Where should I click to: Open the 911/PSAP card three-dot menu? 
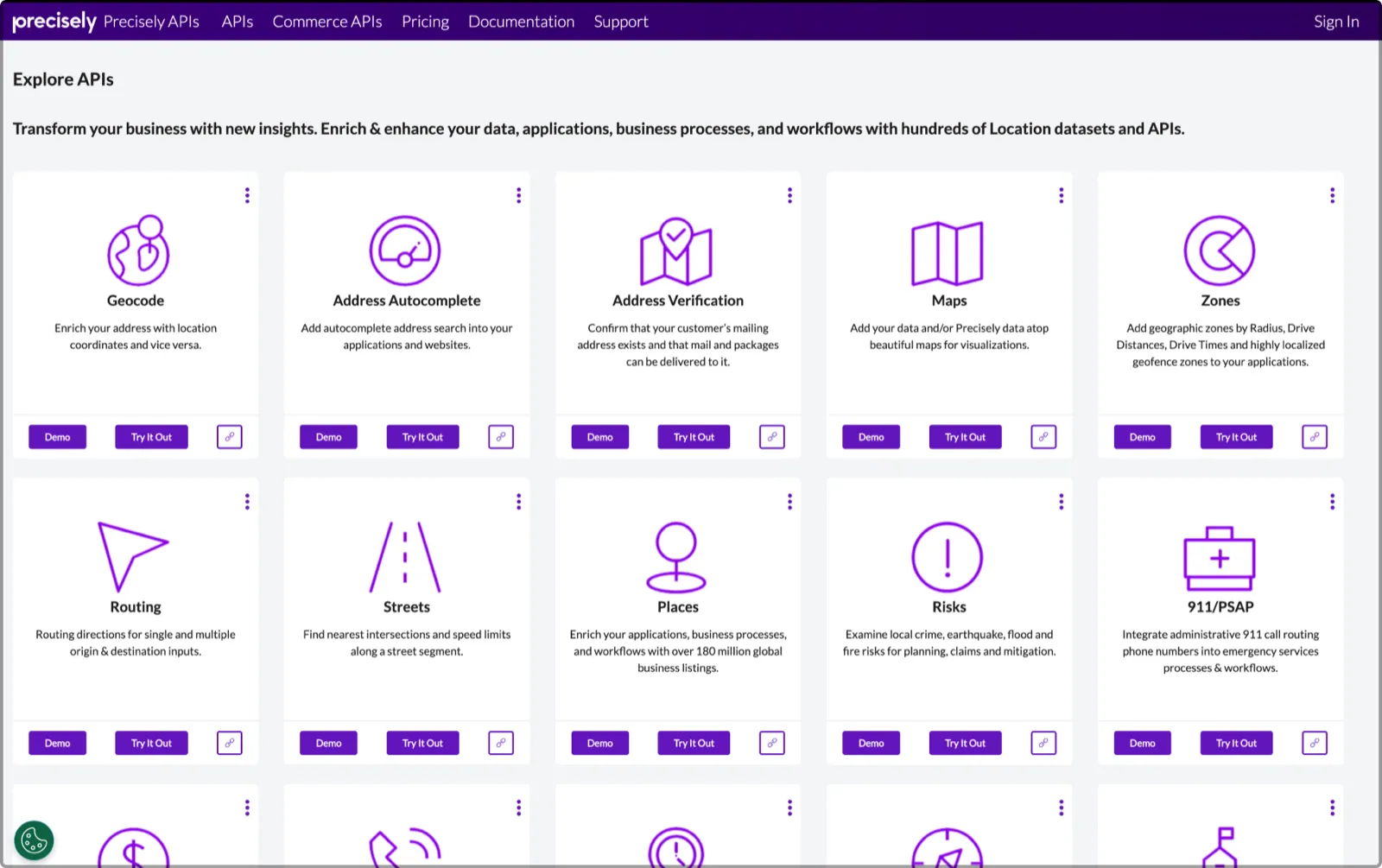1332,502
